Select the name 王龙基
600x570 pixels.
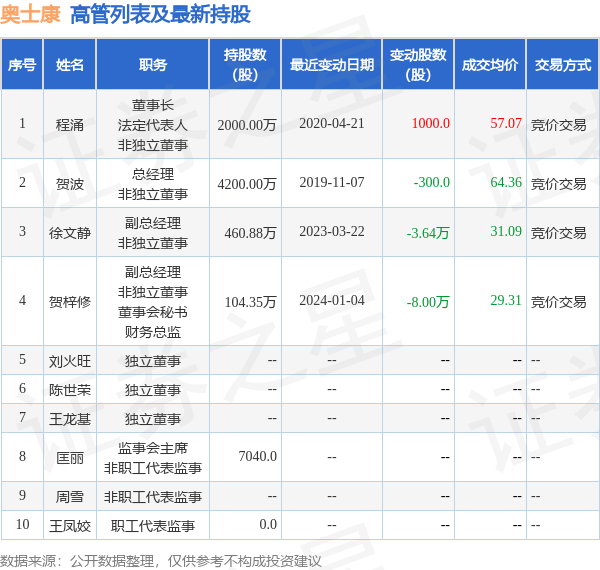click(x=69, y=419)
